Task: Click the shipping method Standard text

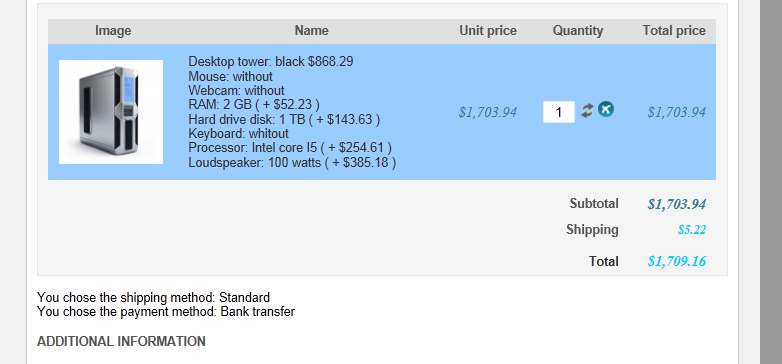Action: coord(244,298)
